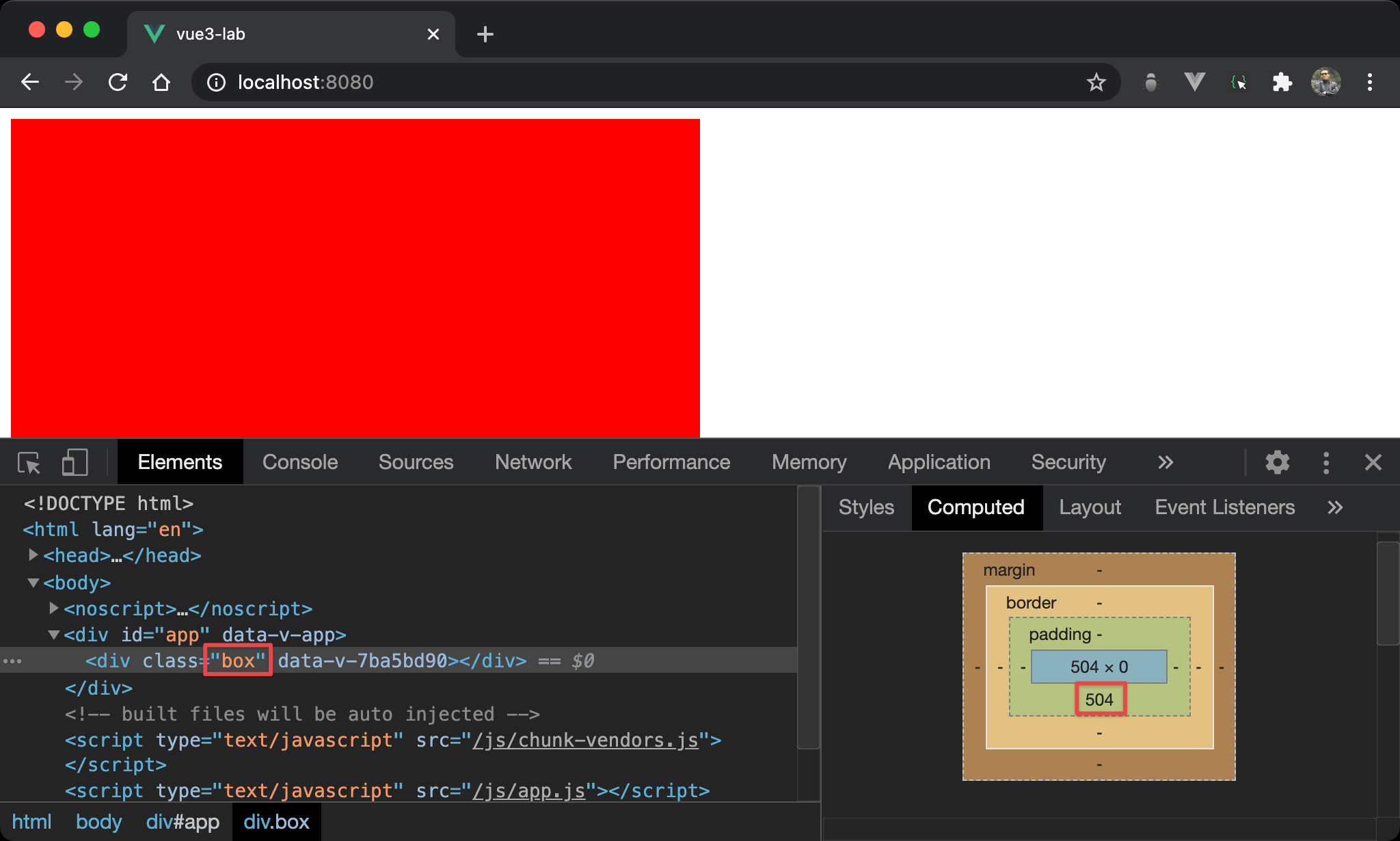
Task: Bookmark this page with the star icon
Action: point(1096,83)
